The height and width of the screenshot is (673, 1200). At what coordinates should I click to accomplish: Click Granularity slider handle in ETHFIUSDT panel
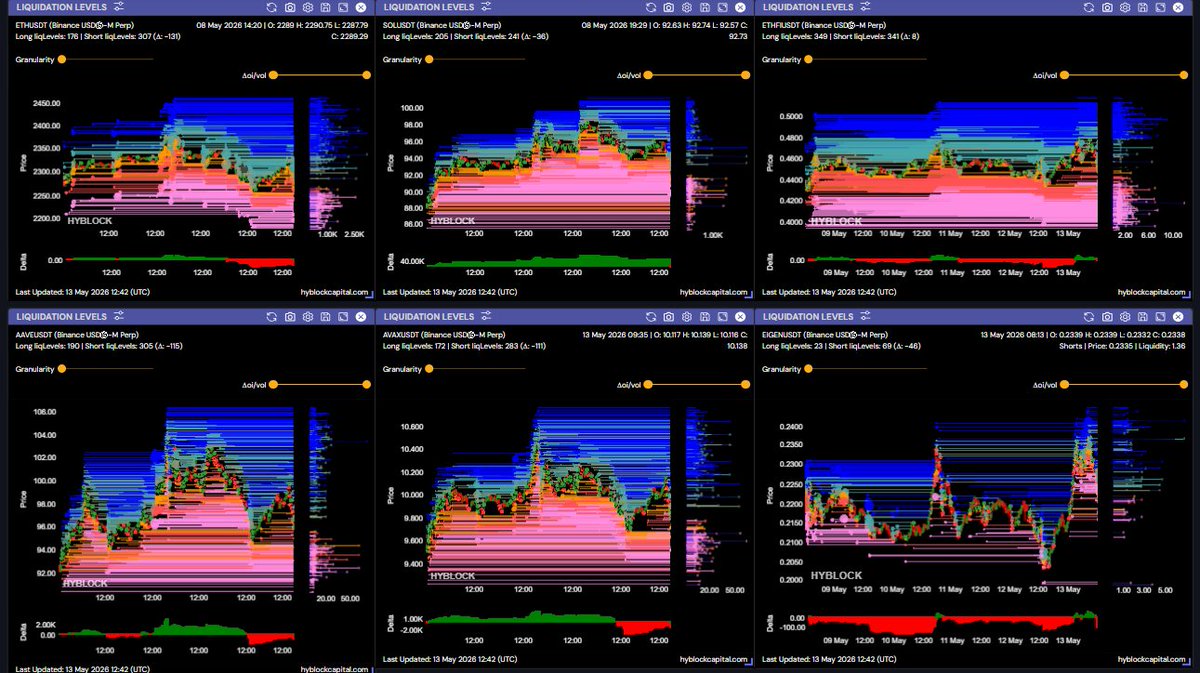pos(808,60)
